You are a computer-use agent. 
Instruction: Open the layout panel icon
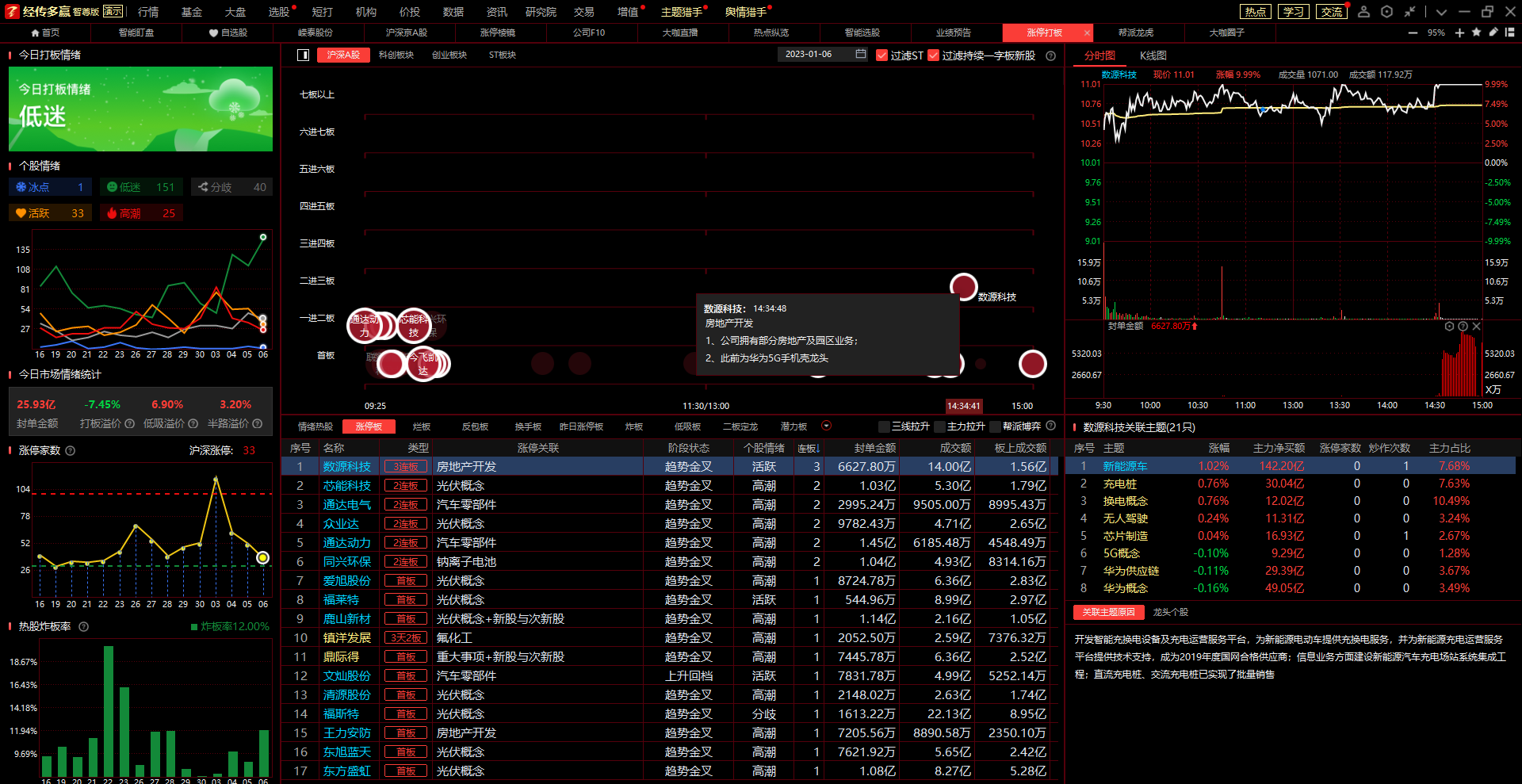[x=1510, y=33]
